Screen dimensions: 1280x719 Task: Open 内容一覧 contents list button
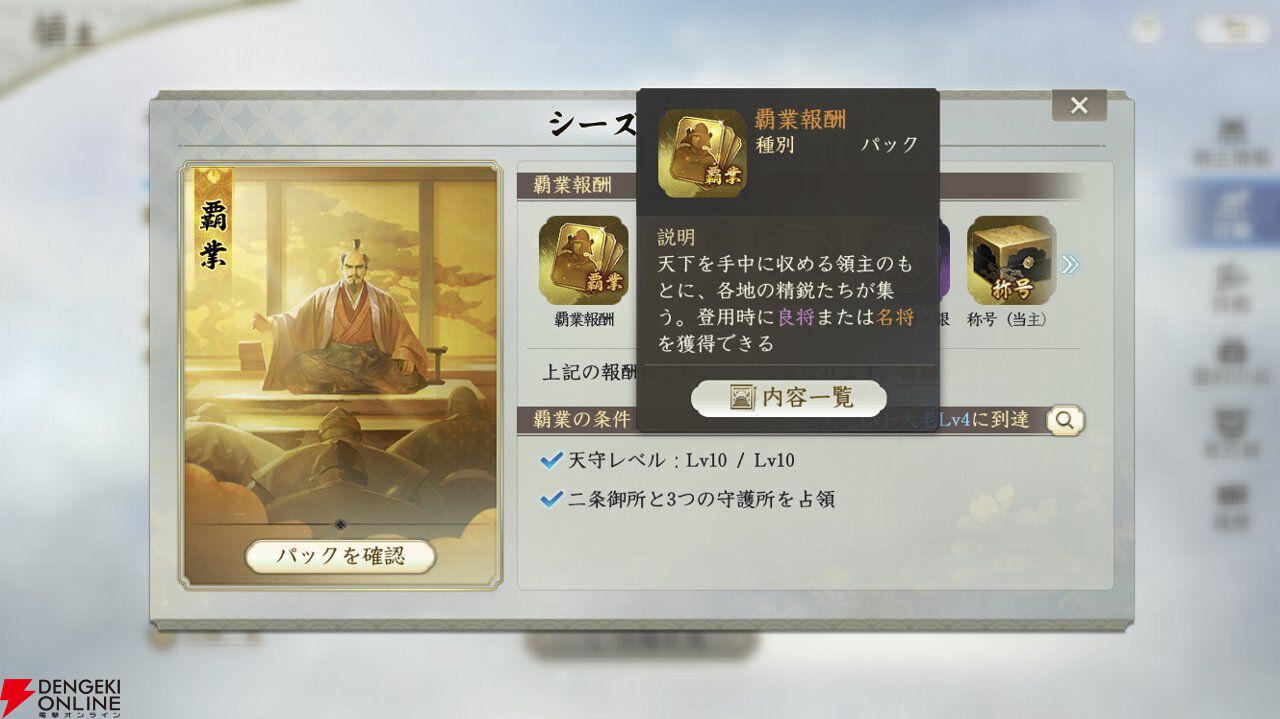789,398
